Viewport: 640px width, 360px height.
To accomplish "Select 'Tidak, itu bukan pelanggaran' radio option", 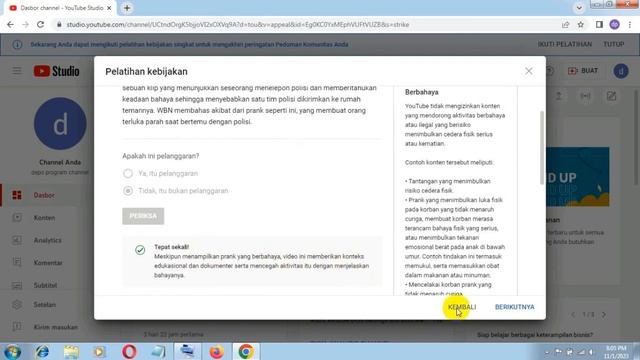I will (x=128, y=191).
